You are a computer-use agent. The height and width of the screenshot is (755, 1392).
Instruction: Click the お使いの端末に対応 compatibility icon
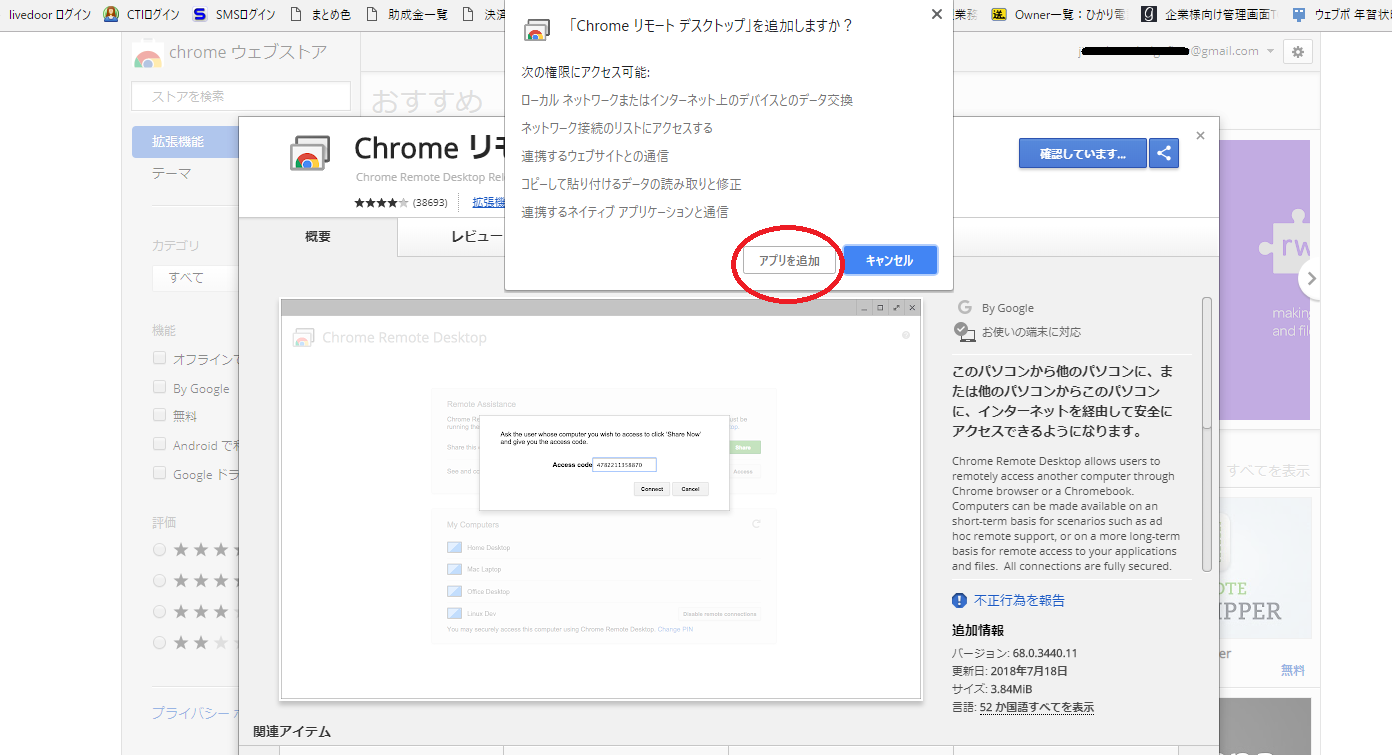pyautogui.click(x=964, y=332)
